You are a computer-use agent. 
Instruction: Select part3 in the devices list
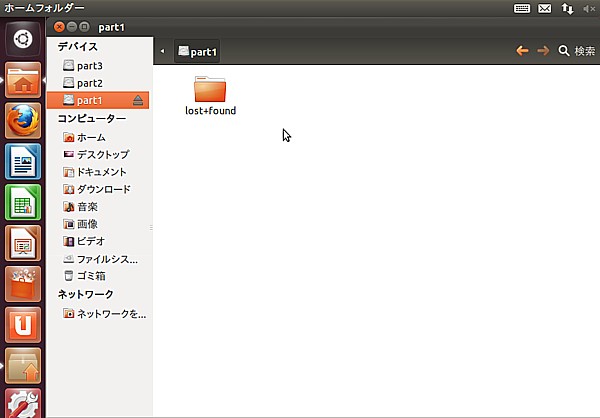(98, 66)
